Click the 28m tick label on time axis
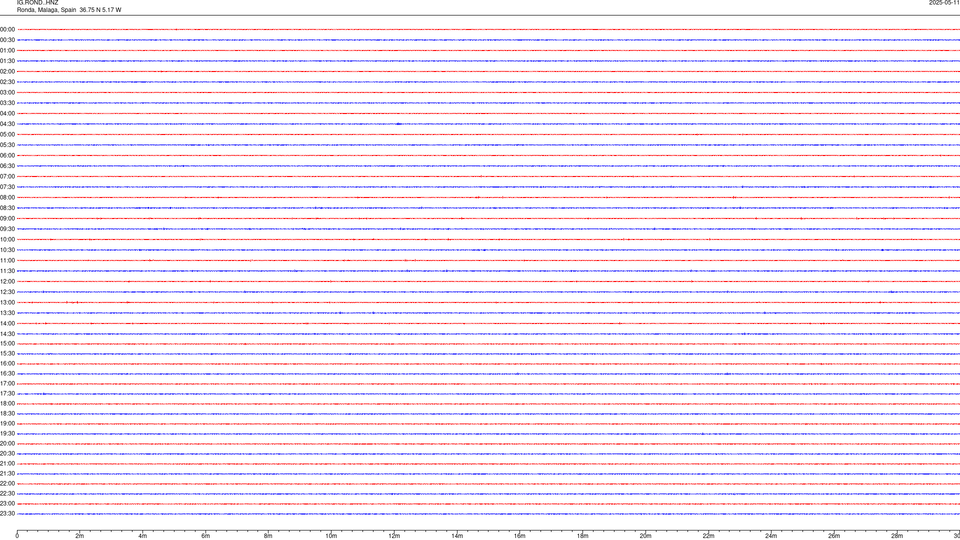 [x=897, y=536]
